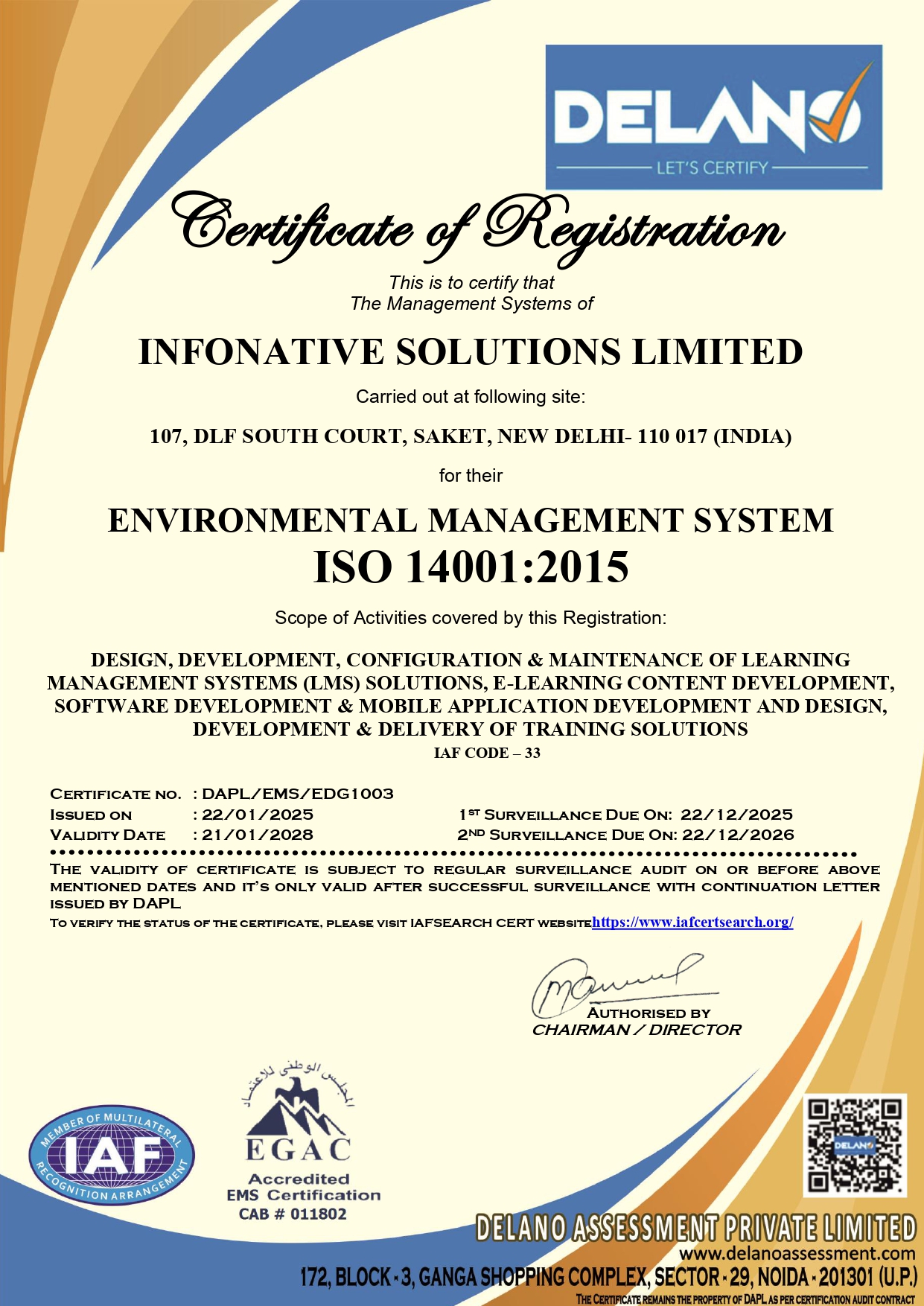Click the 2nd surveillance due date
Viewport: 924px width, 1306px height.
pyautogui.click(x=738, y=835)
